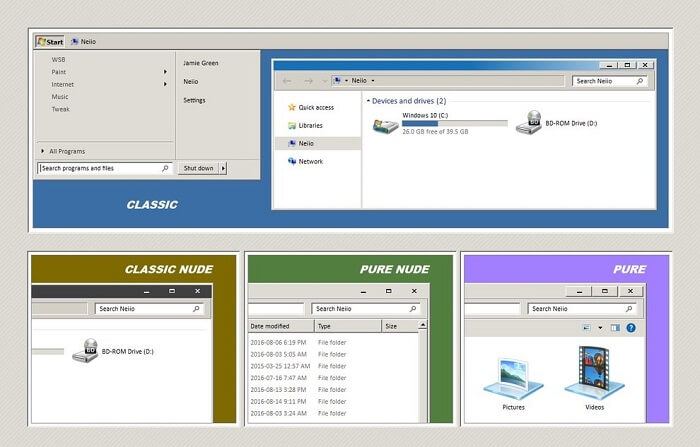Screen dimensions: 700x447
Task: Open Jamie Green user folder link
Action: [201, 63]
